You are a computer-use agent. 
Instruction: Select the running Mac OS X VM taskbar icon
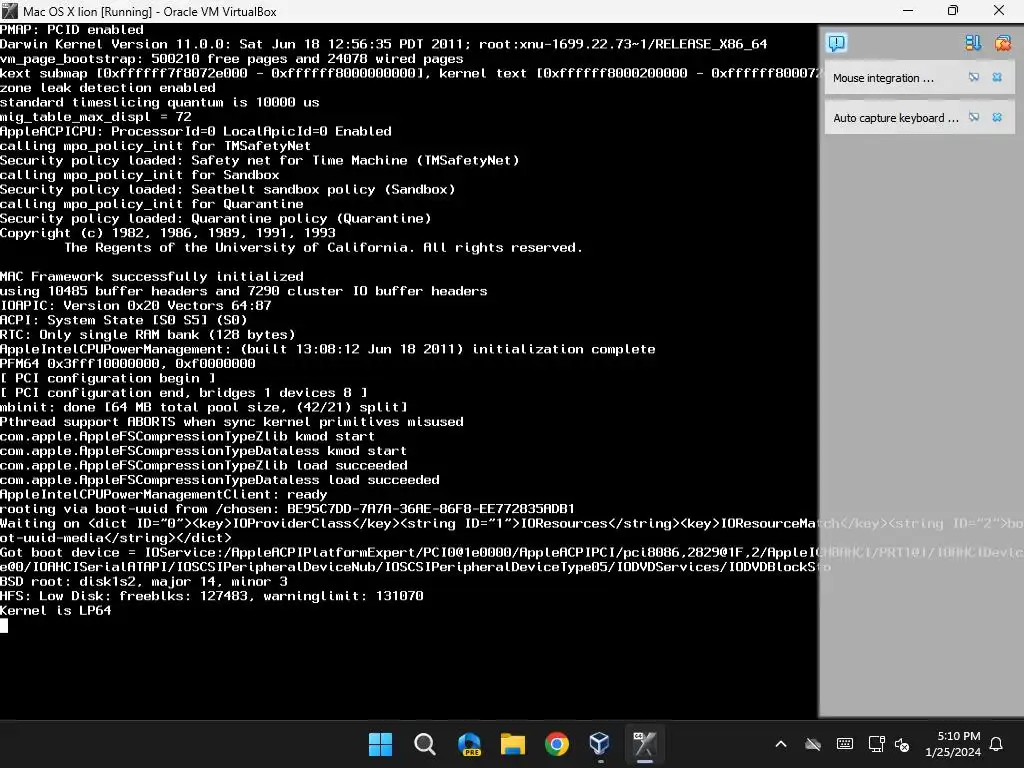click(645, 744)
